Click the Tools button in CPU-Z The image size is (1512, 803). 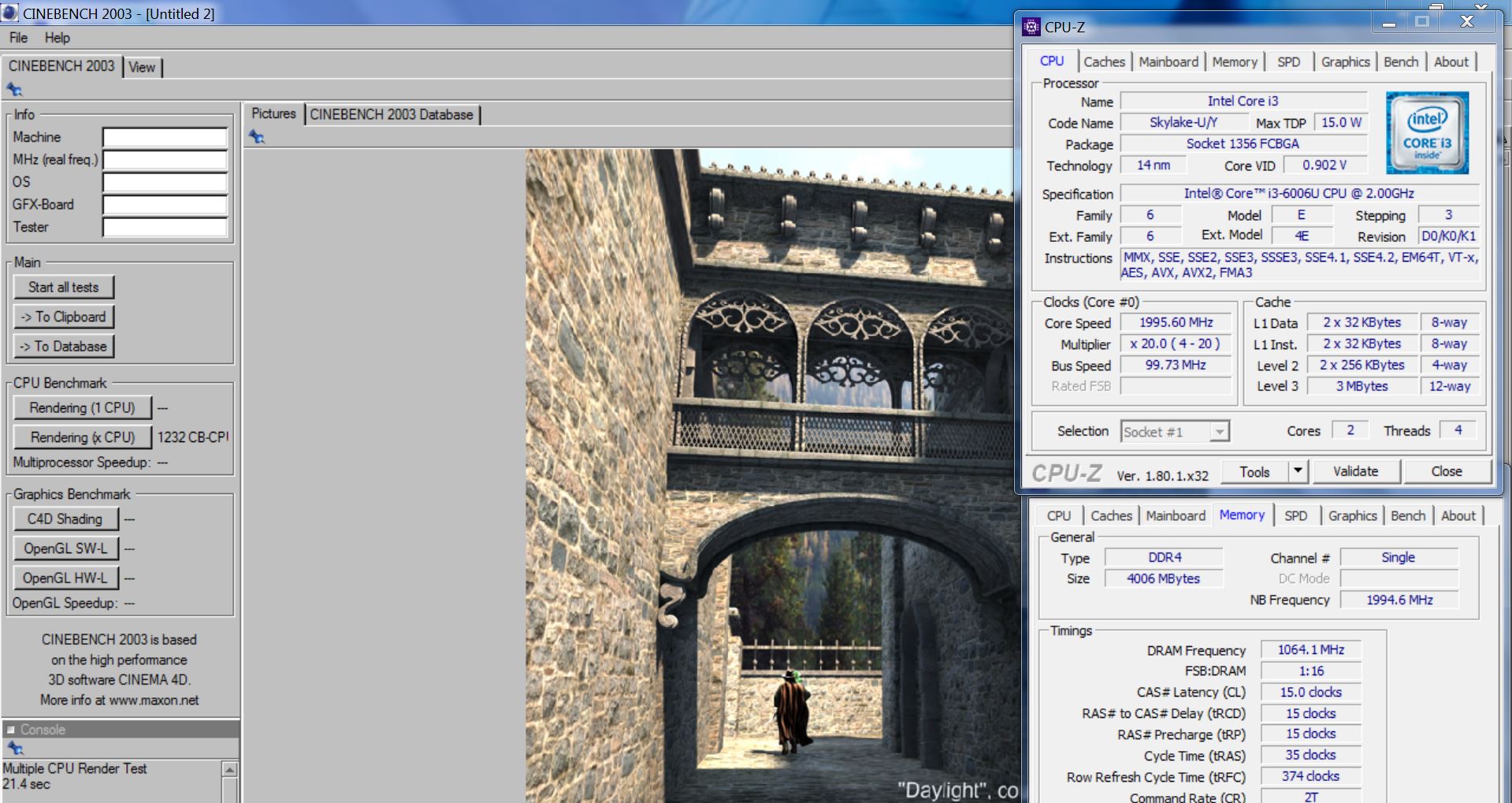pos(1254,471)
